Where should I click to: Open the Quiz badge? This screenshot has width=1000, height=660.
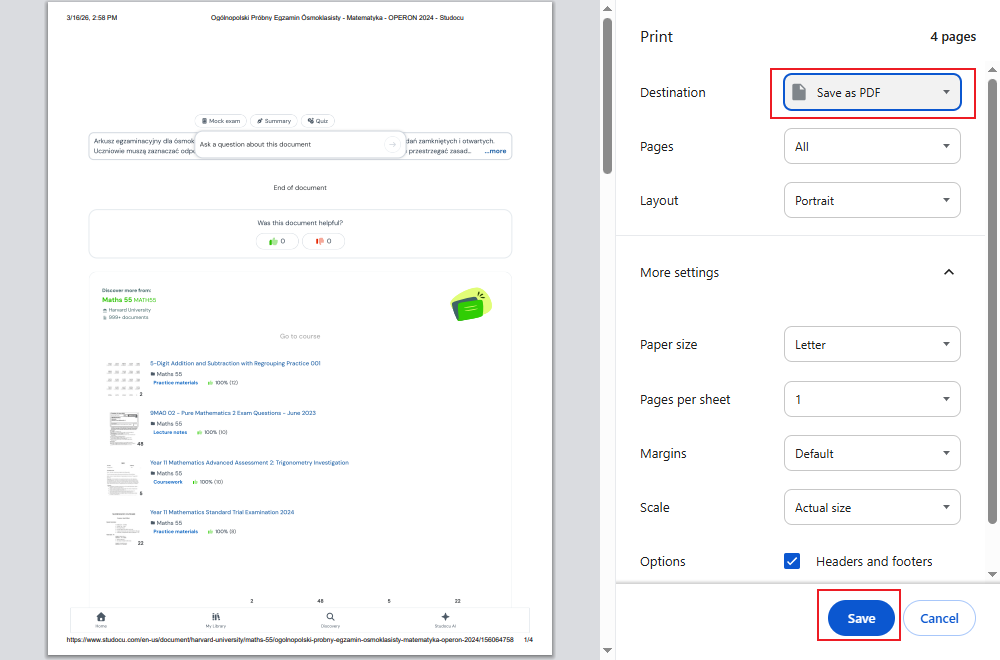tap(317, 121)
